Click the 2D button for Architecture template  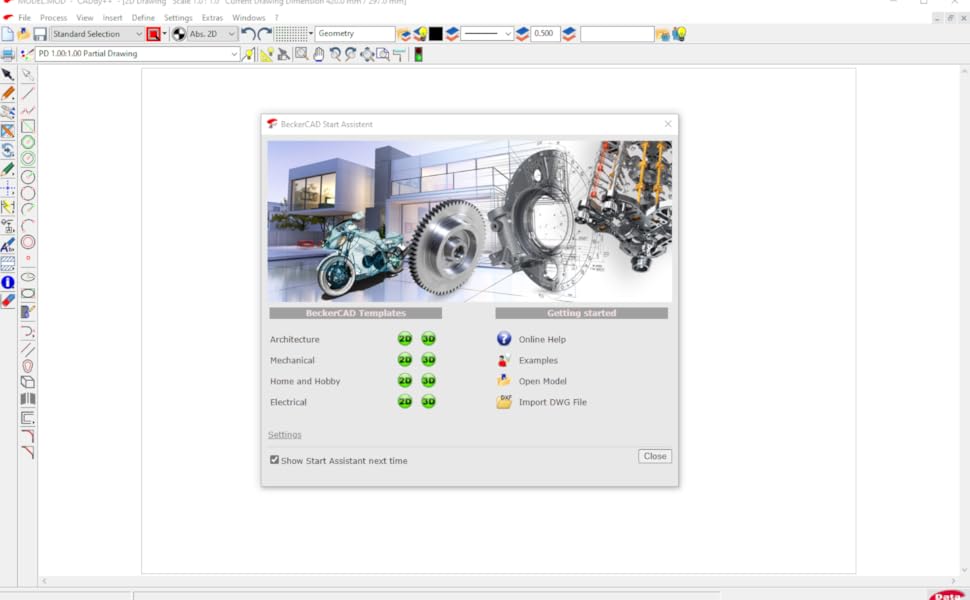coord(405,339)
